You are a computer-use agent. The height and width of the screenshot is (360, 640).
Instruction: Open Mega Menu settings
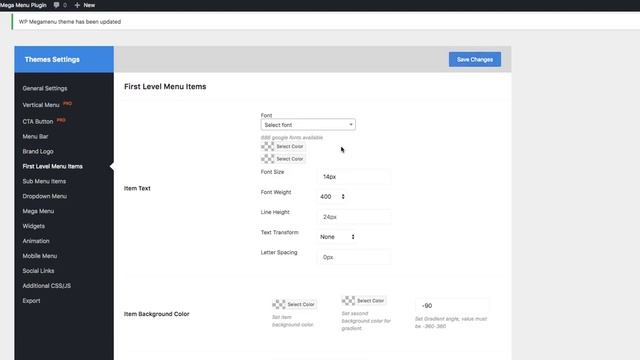tap(38, 211)
